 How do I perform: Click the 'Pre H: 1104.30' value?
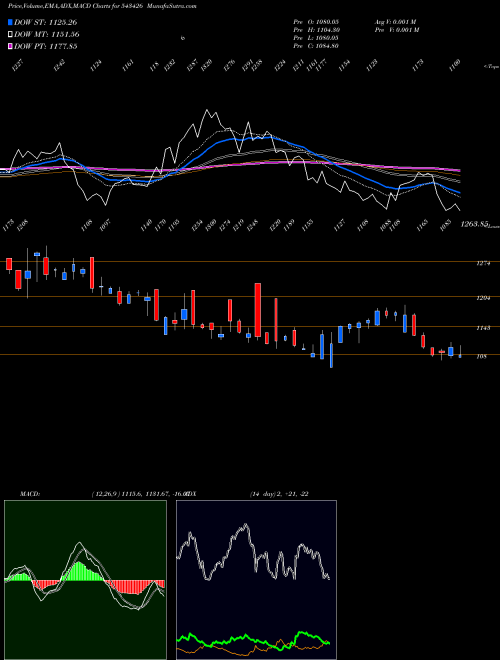(316, 30)
